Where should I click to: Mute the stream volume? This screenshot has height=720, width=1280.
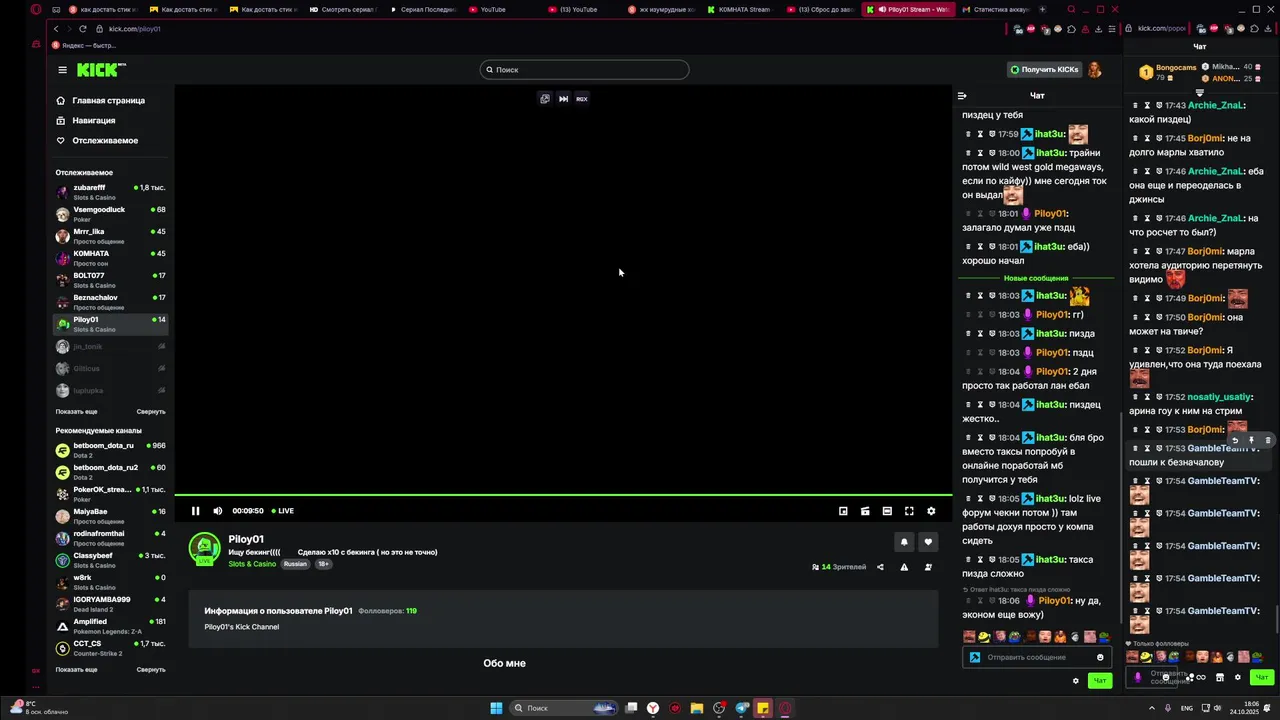pos(218,511)
